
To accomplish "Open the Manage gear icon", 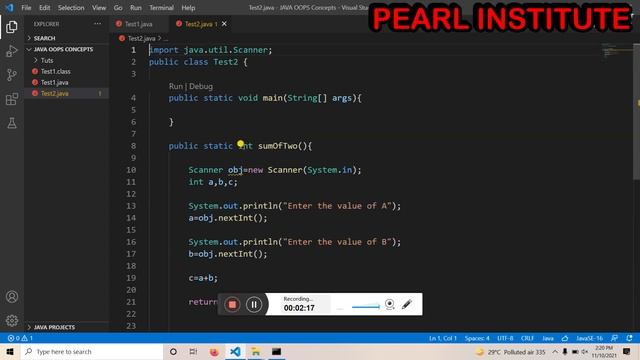I will pyautogui.click(x=12, y=320).
